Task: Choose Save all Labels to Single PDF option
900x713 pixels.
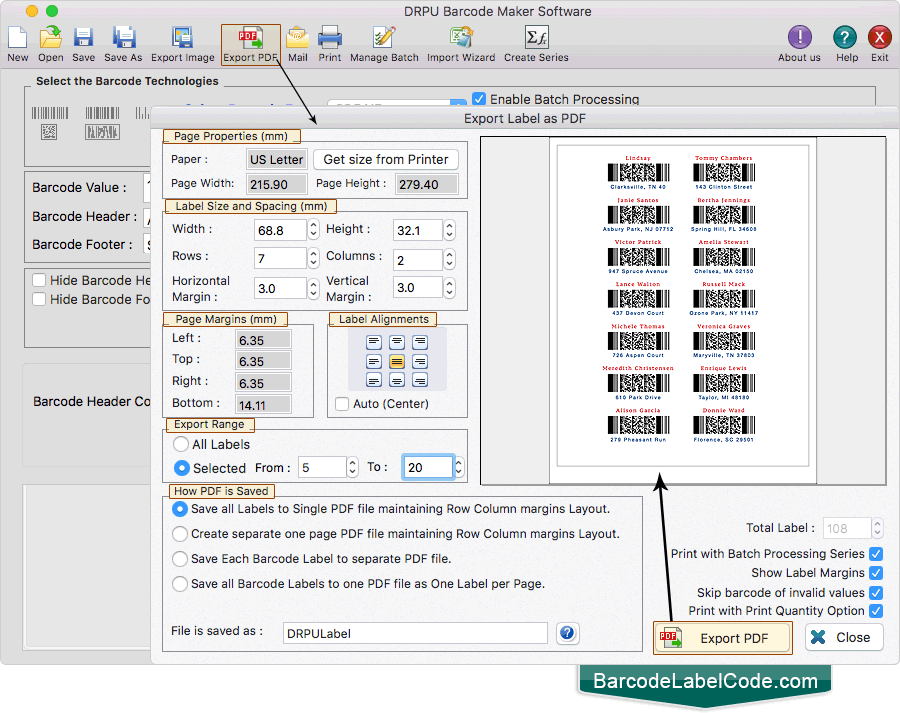Action: 180,509
